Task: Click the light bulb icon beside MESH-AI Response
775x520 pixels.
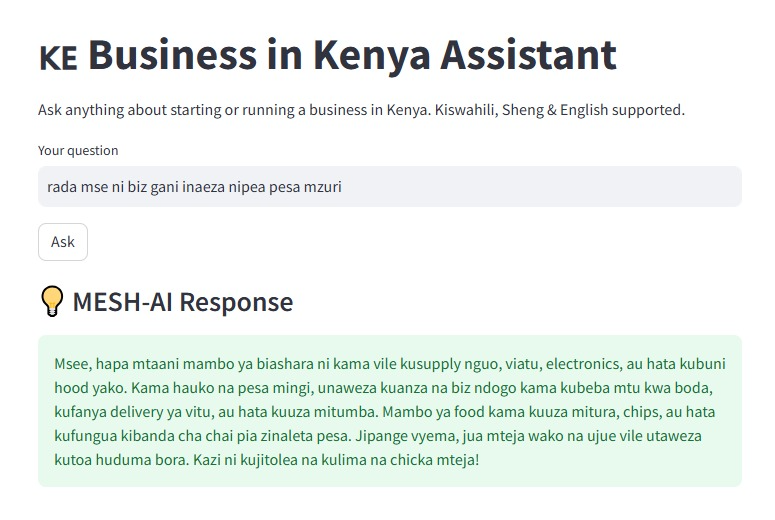Action: click(52, 301)
